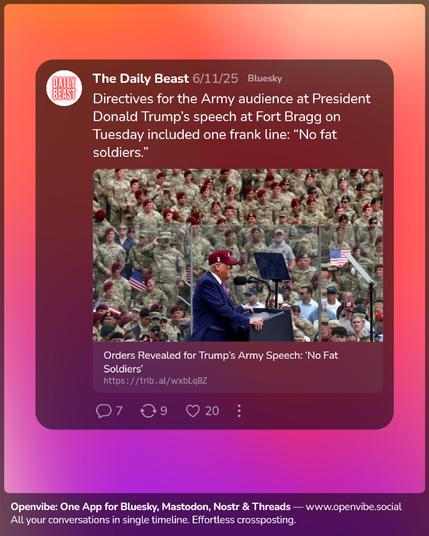Click The Daily Beast account name
429x536 pixels.
[140, 79]
